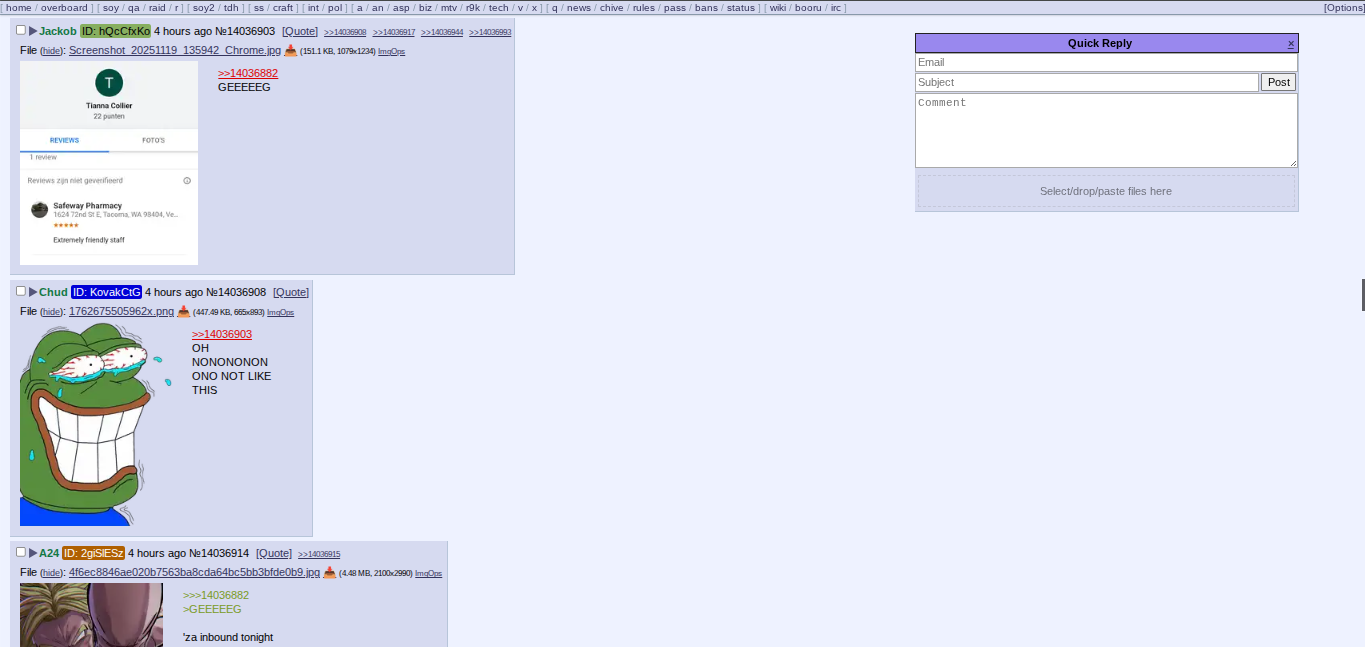1365x647 pixels.
Task: Open post menu arrow beside Jackob
Action: point(33,31)
